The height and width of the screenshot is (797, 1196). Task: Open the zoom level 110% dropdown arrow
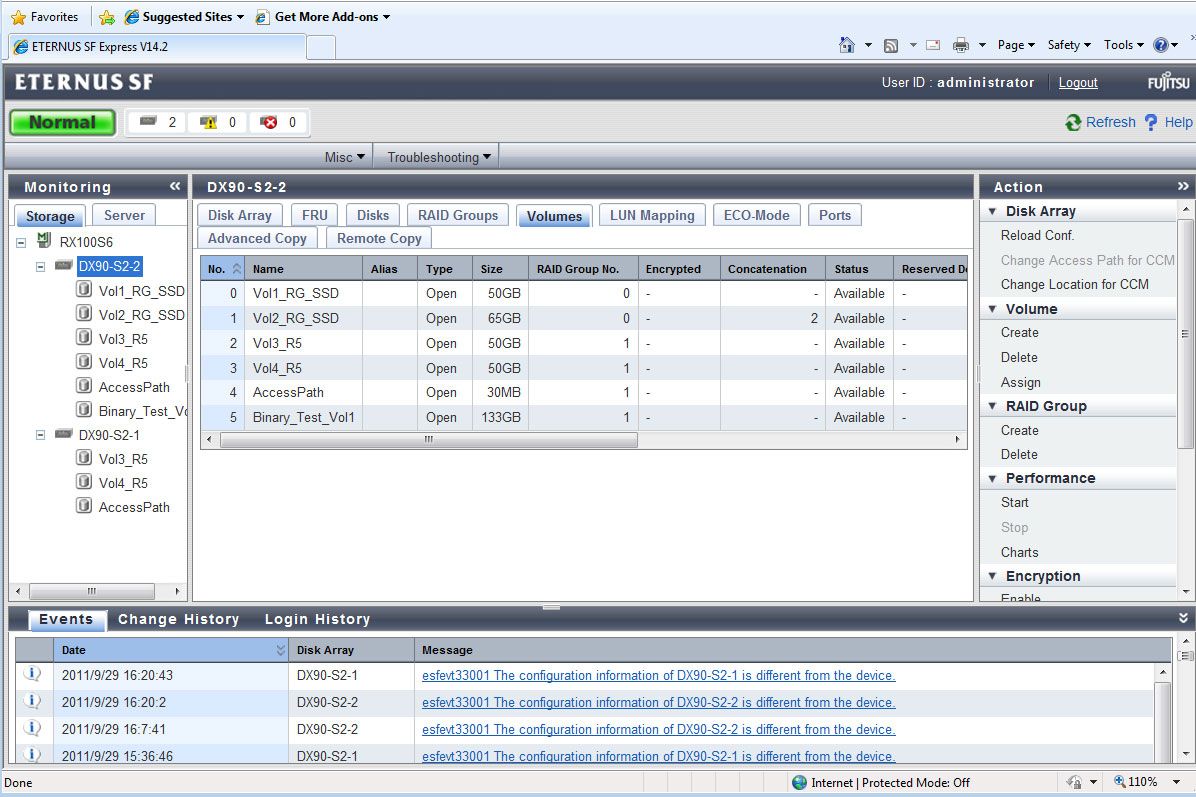[x=1175, y=783]
